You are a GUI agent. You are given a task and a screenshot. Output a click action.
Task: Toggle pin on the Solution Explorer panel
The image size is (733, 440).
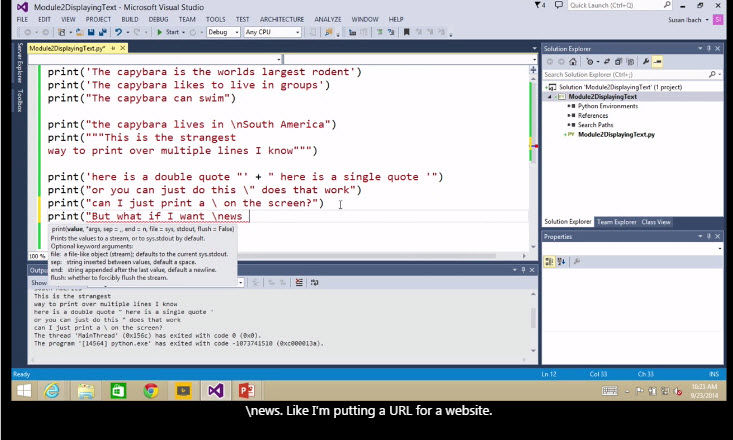click(708, 48)
